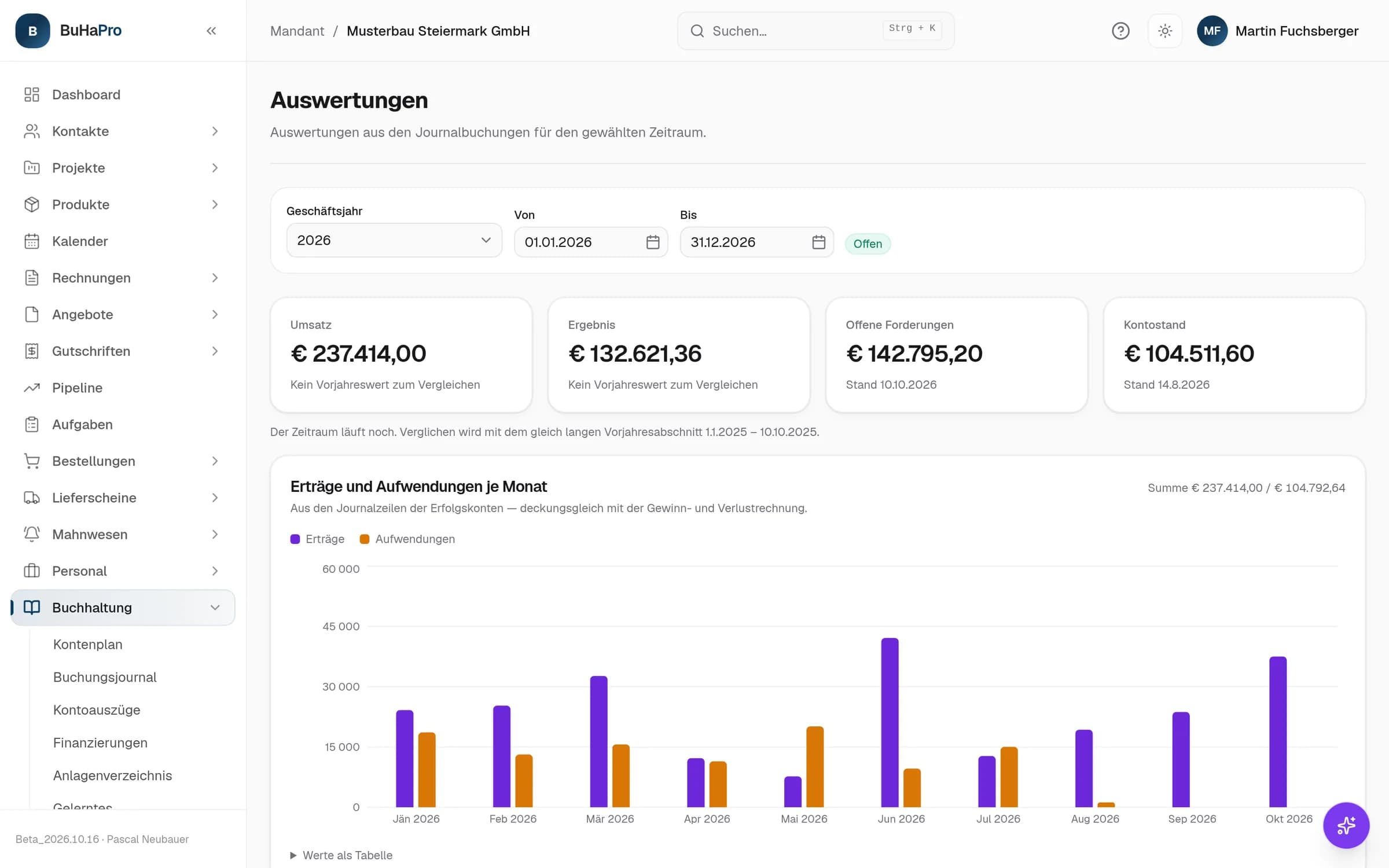
Task: Click the Bestellungen shopping cart icon
Action: coord(32,461)
